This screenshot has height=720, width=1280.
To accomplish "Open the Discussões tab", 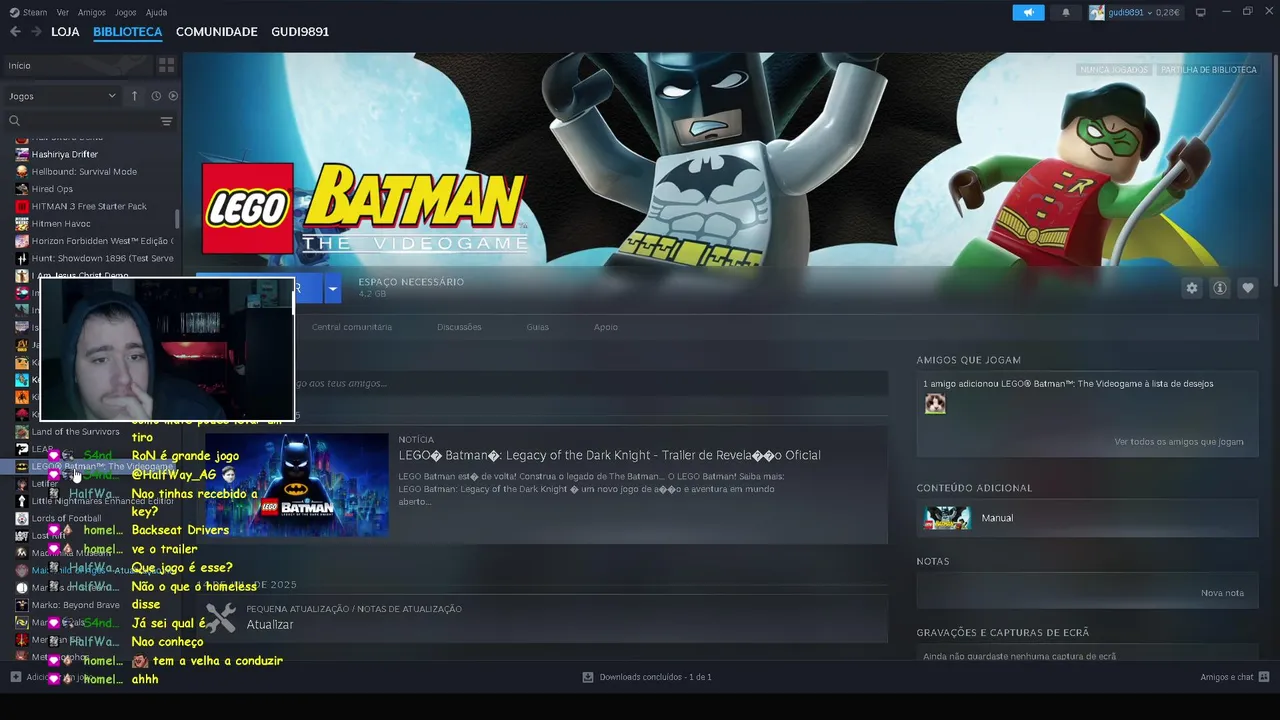I will [x=459, y=327].
